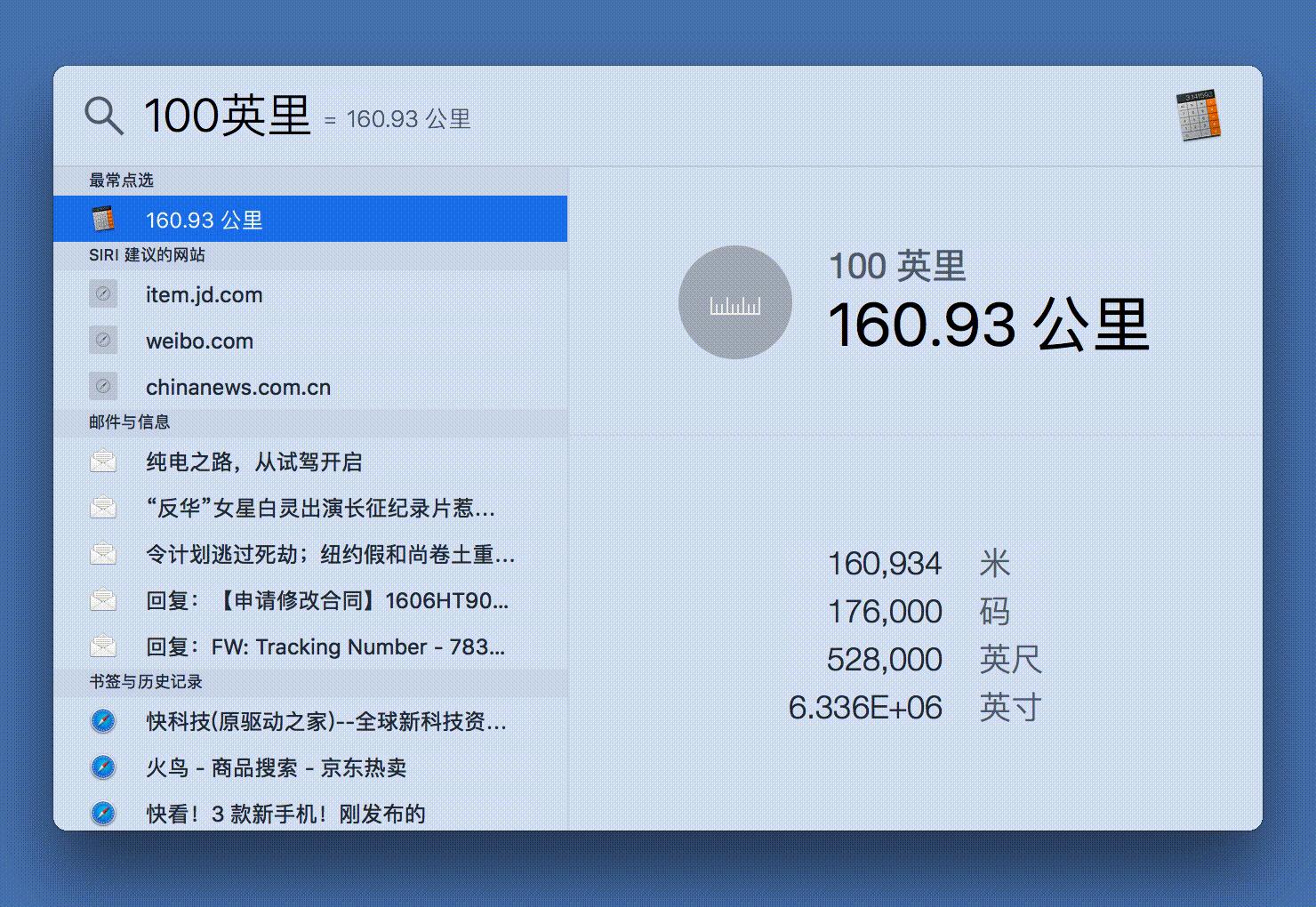The width and height of the screenshot is (1316, 907).
Task: Click the blue Safari icon beside 快科技 bookmark
Action: click(104, 722)
